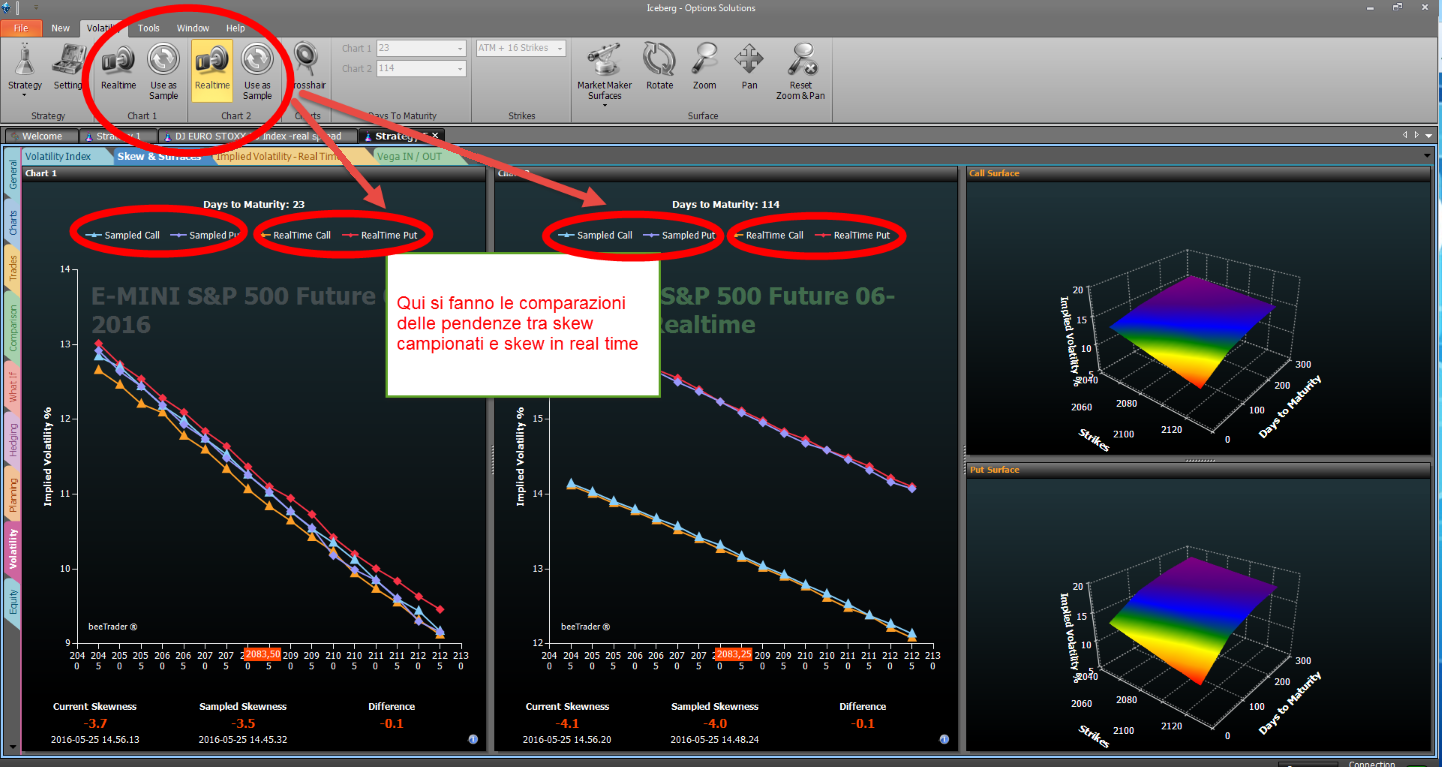
Task: Open the Tools menu
Action: [149, 28]
